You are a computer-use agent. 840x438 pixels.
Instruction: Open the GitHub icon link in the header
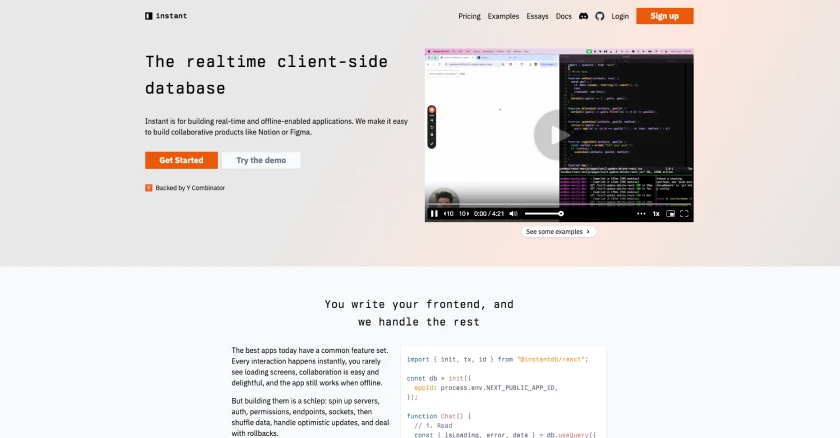(599, 16)
